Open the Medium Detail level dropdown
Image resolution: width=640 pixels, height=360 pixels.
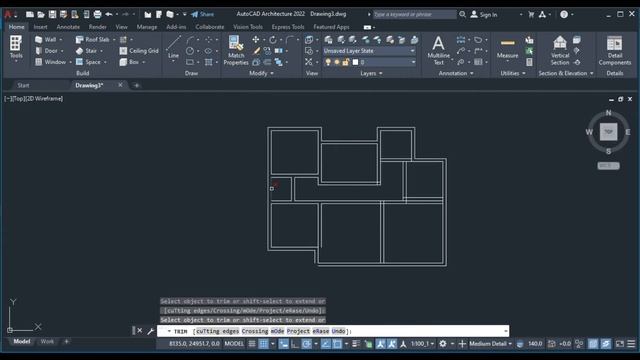[x=490, y=344]
